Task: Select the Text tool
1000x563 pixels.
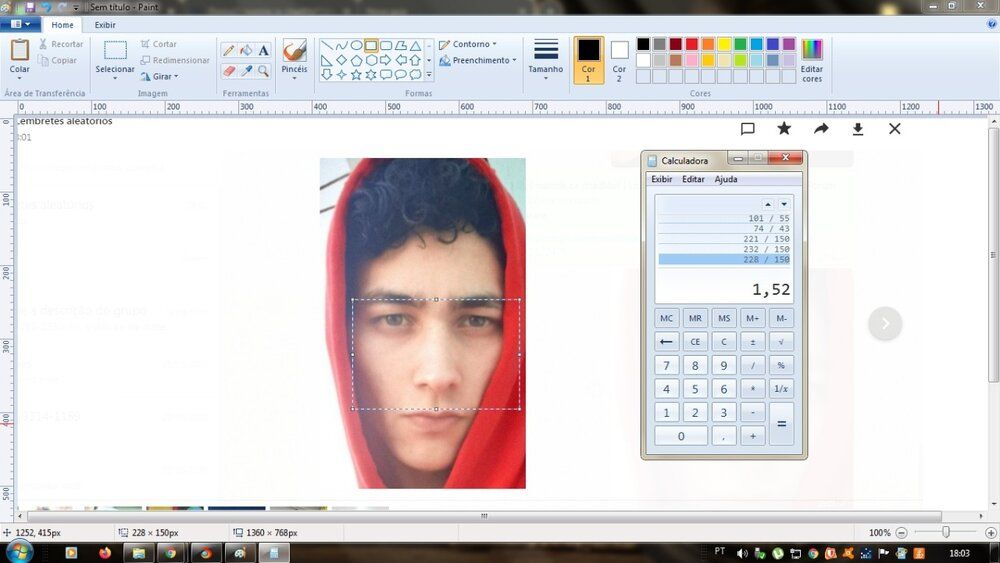Action: [x=263, y=50]
